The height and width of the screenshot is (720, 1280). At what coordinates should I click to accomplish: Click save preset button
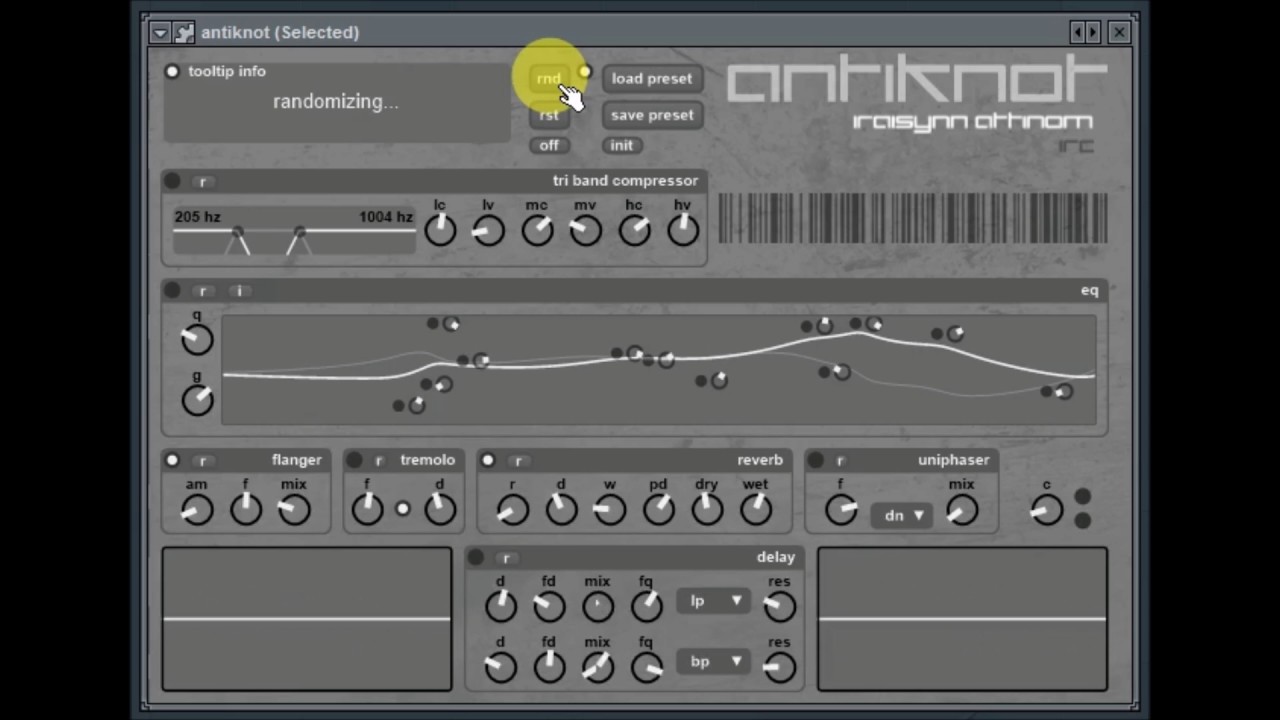652,115
